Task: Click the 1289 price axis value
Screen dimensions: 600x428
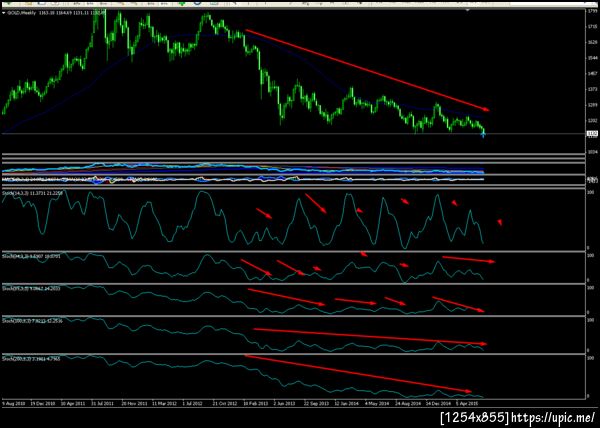Action: (592, 105)
